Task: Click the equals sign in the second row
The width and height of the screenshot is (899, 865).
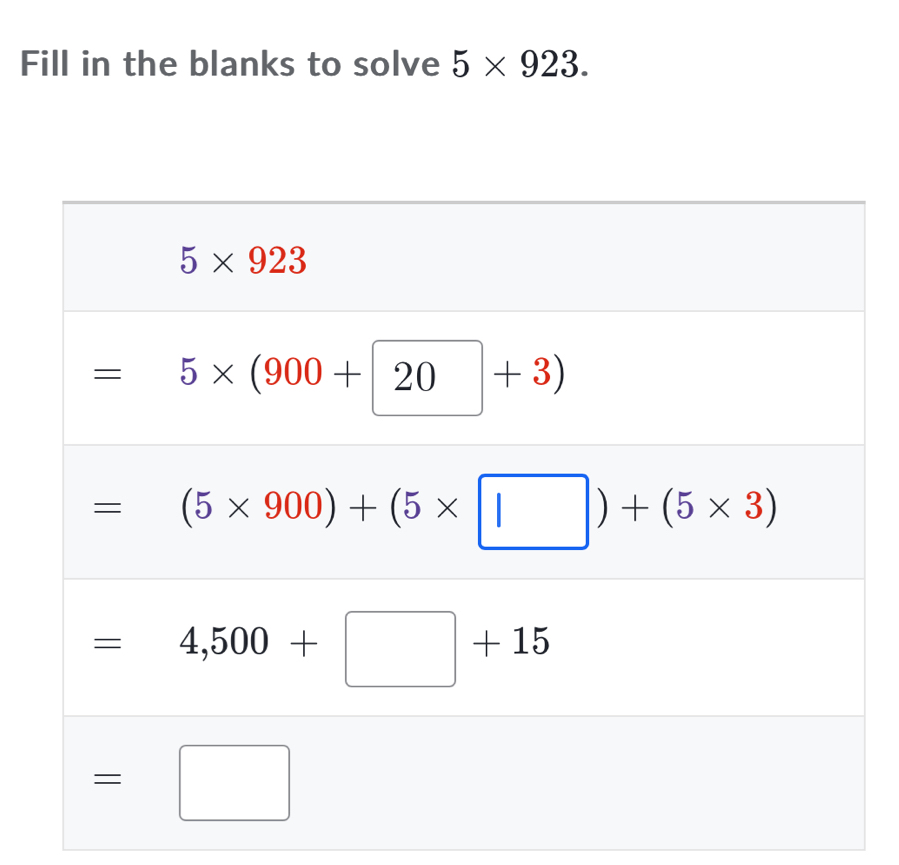Action: click(x=105, y=376)
